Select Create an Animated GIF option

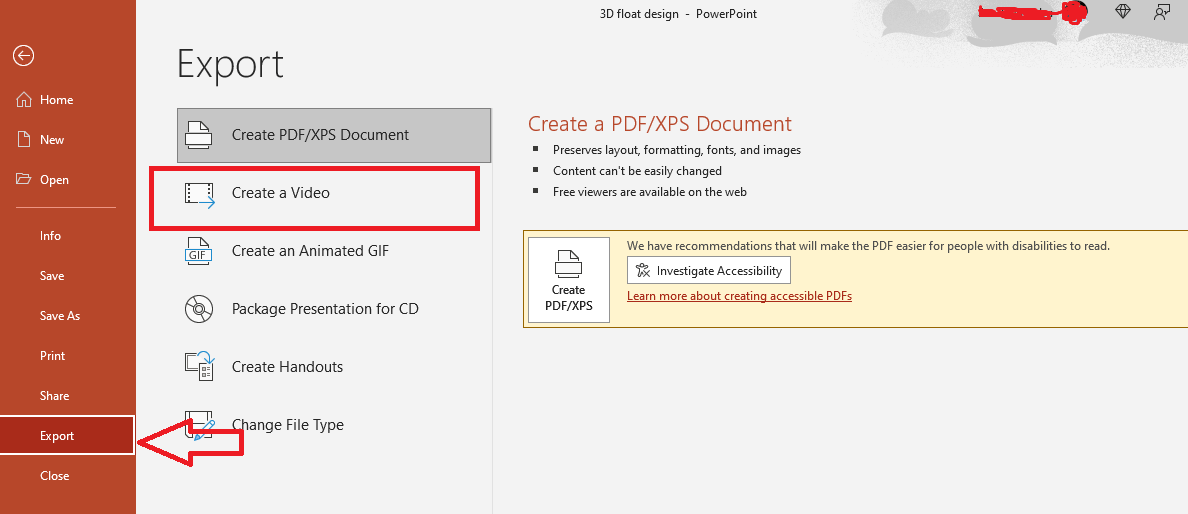tap(334, 251)
